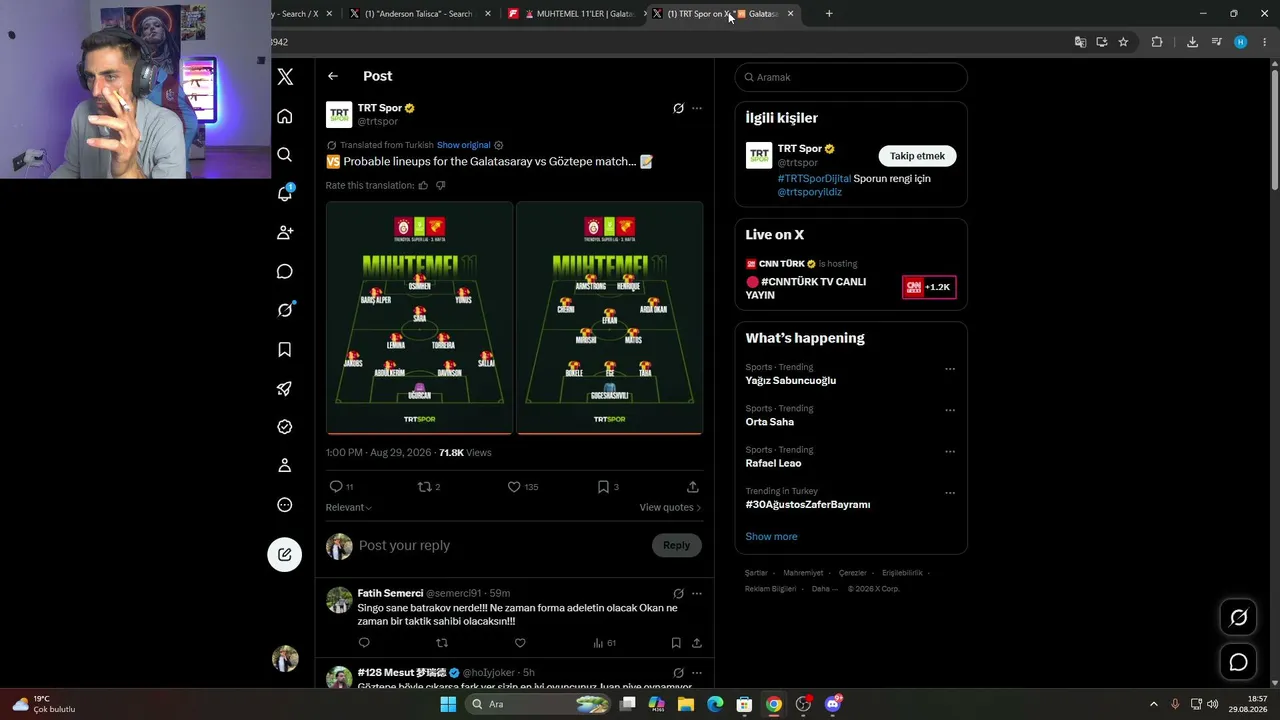The image size is (1280, 720).
Task: Open more options on Mesut's reply
Action: point(697,673)
